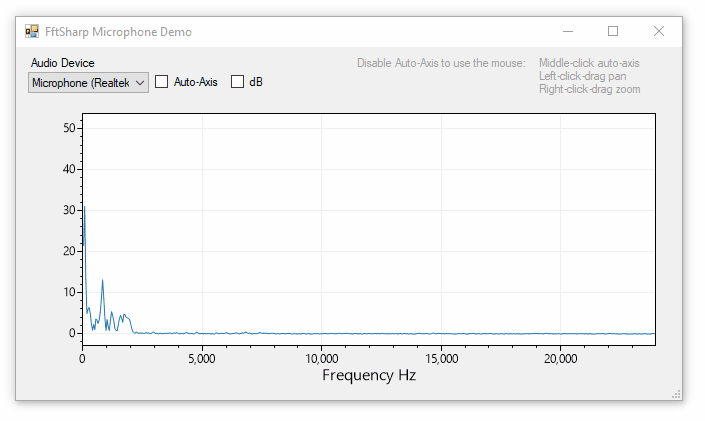Click the 50 tick label on y-axis
This screenshot has height=421, width=705.
click(x=69, y=128)
